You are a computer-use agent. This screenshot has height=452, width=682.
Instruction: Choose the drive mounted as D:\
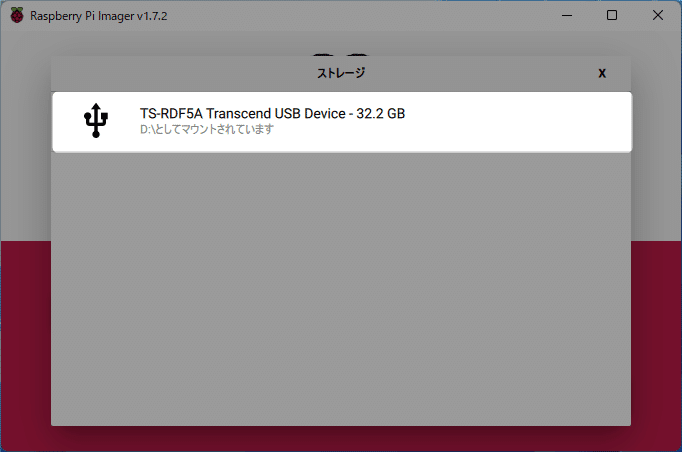(x=342, y=122)
